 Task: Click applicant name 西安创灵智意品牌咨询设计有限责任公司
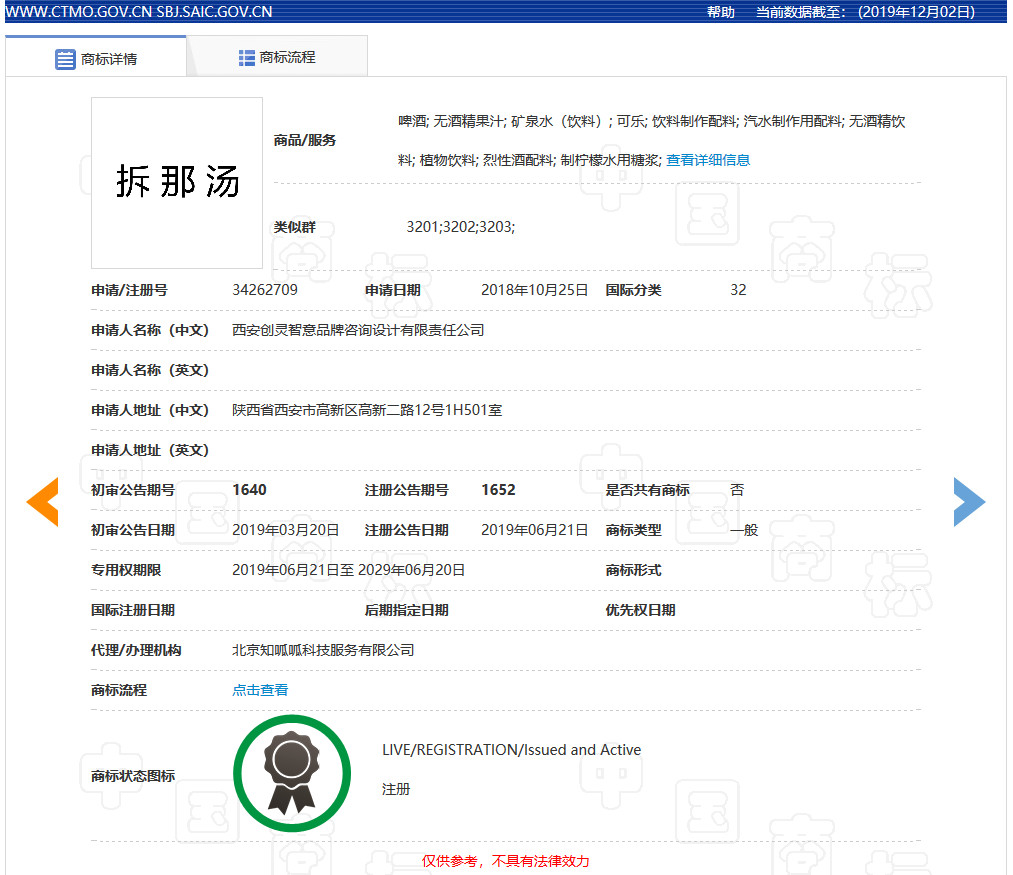point(357,329)
